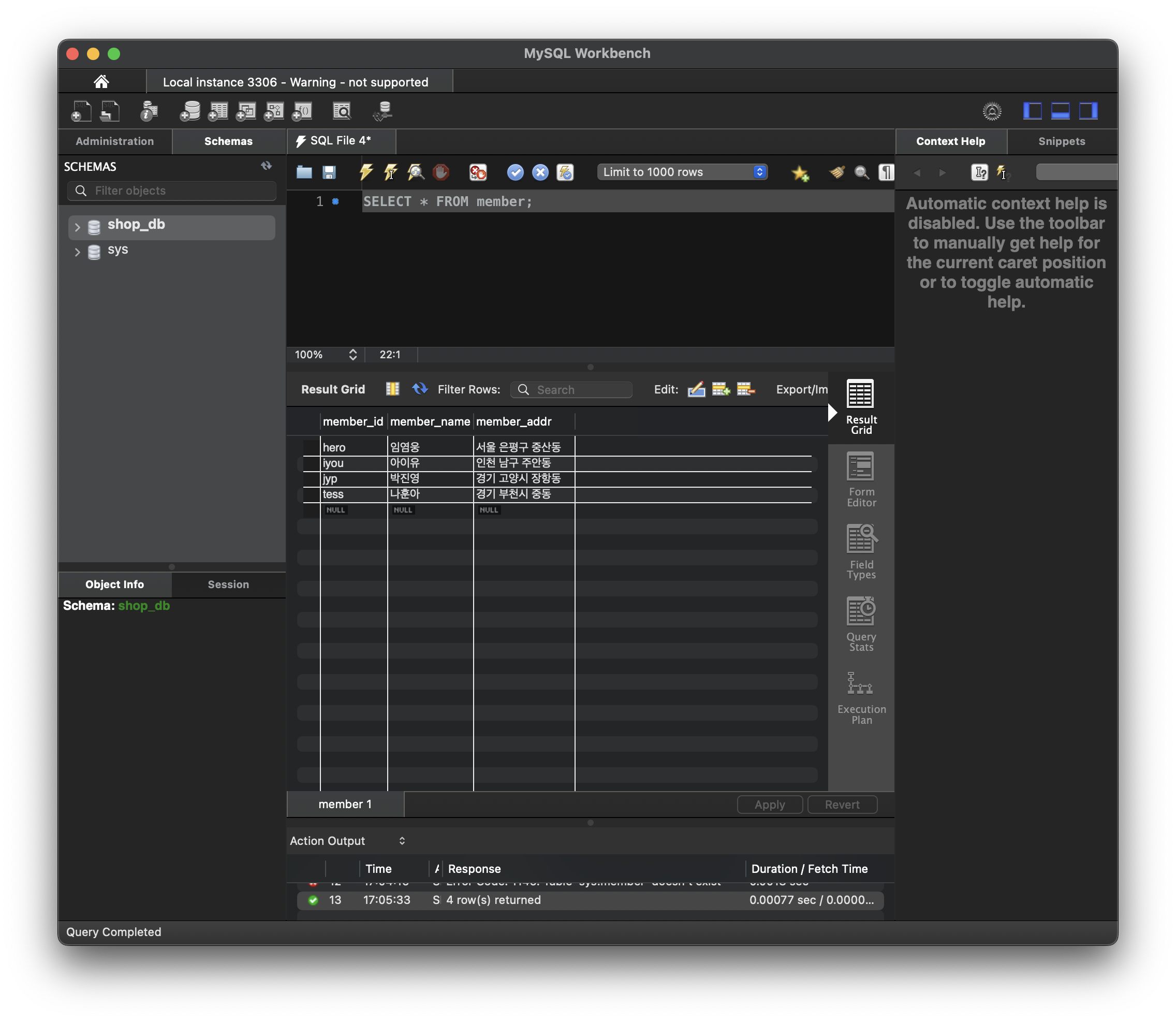Viewport: 1176px width, 1022px height.
Task: Delete selected rows in result grid
Action: [x=746, y=389]
